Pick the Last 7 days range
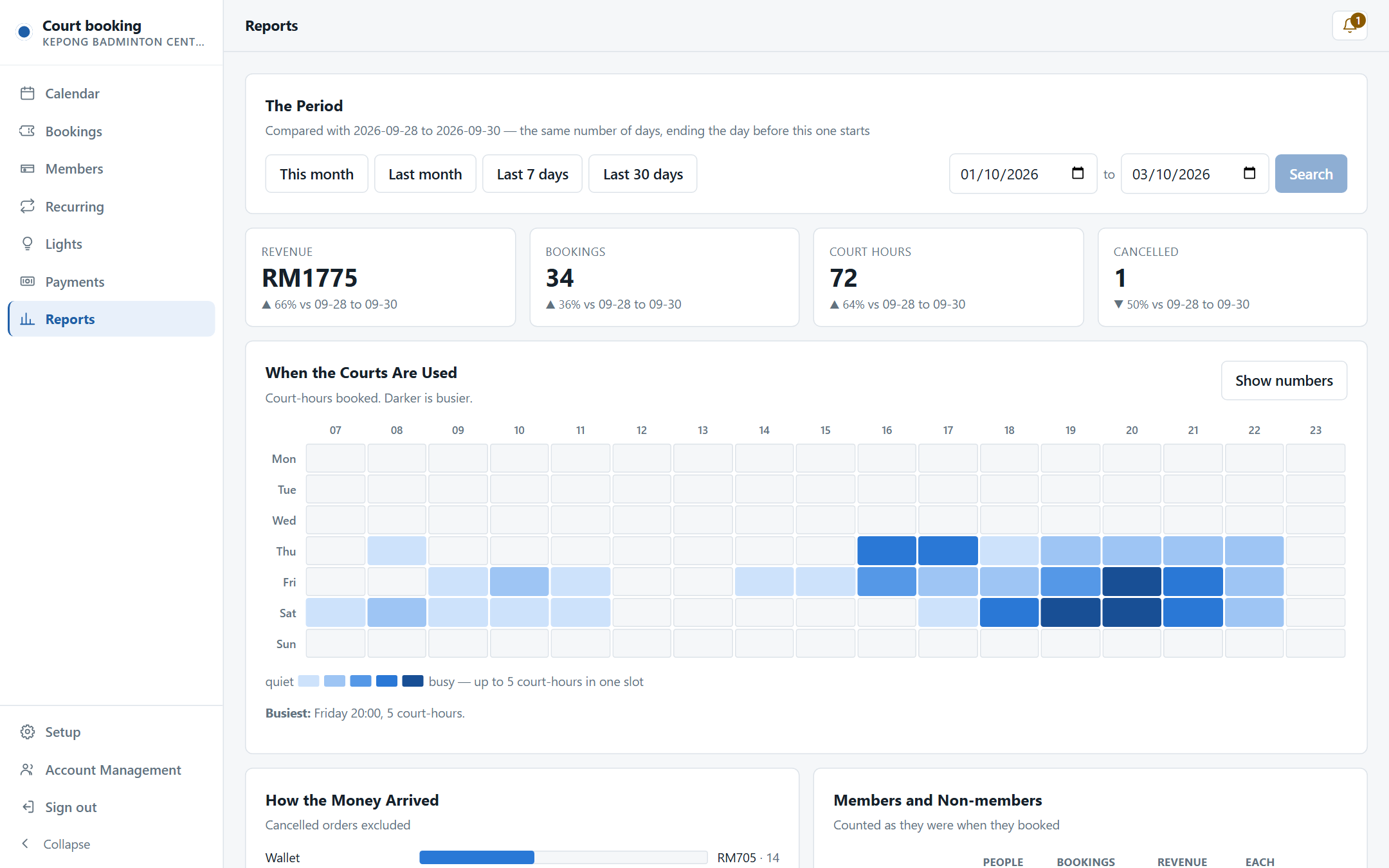Viewport: 1389px width, 868px height. pos(532,174)
